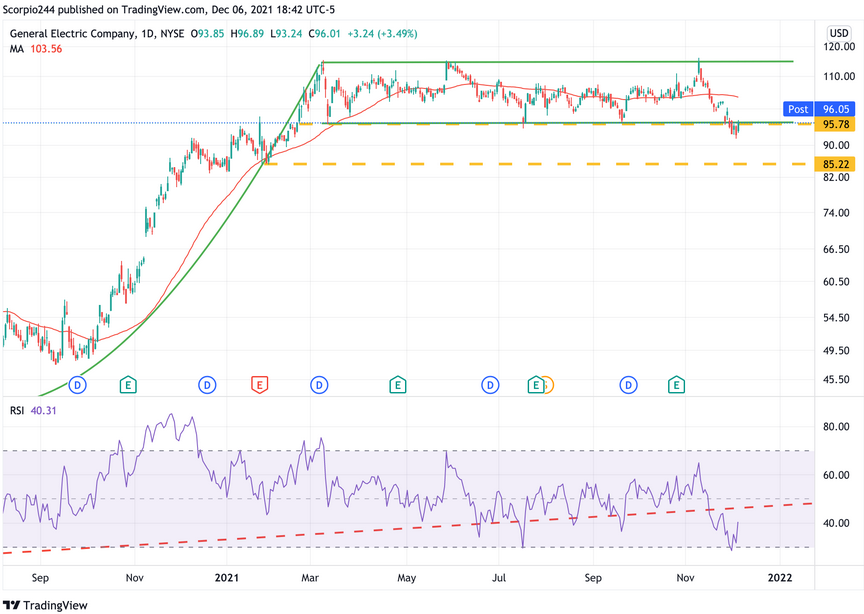Click the 54.50 price axis label
864x614 pixels.
point(836,318)
